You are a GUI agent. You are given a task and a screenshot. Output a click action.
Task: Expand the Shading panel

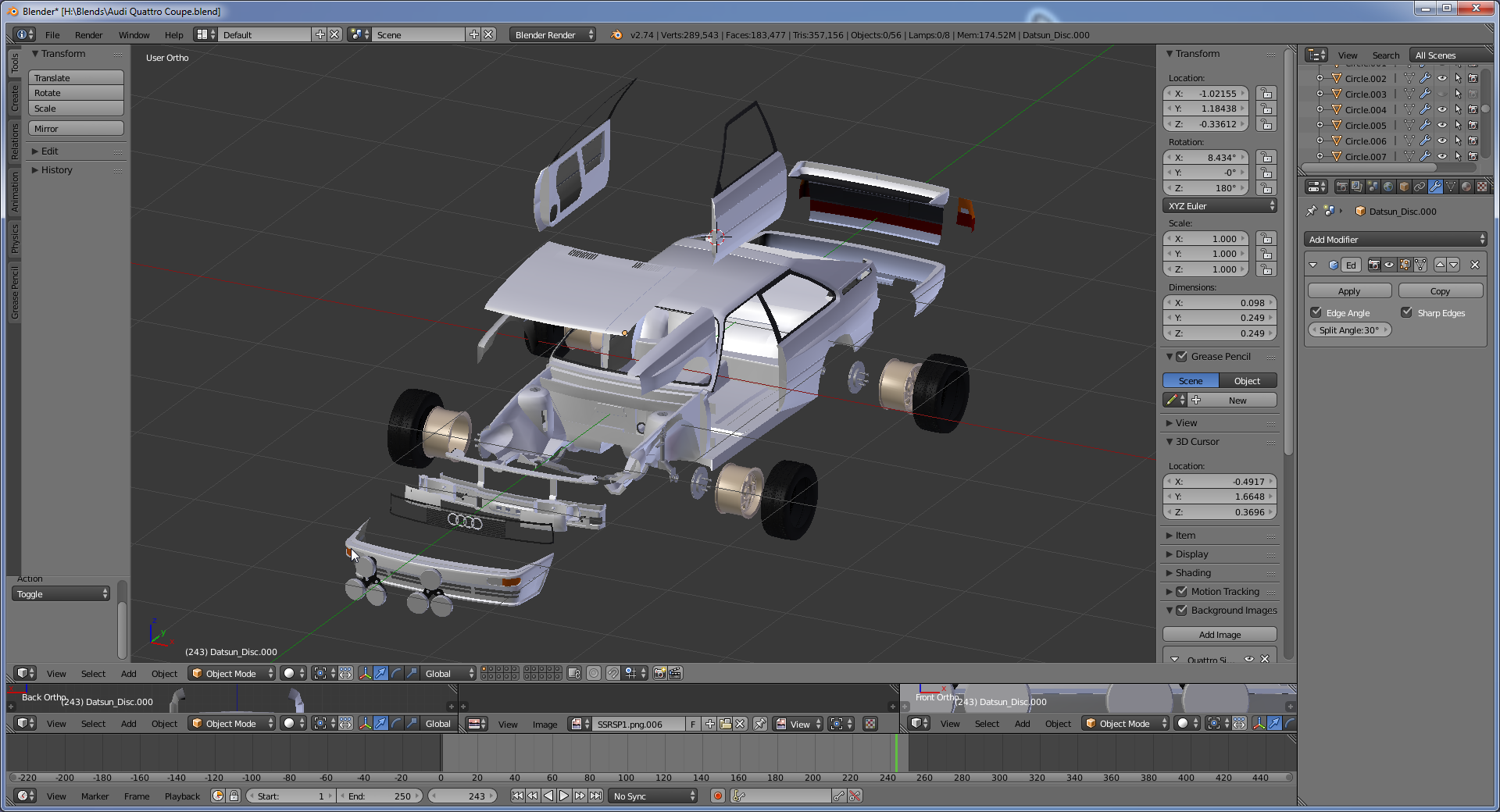coord(1193,573)
